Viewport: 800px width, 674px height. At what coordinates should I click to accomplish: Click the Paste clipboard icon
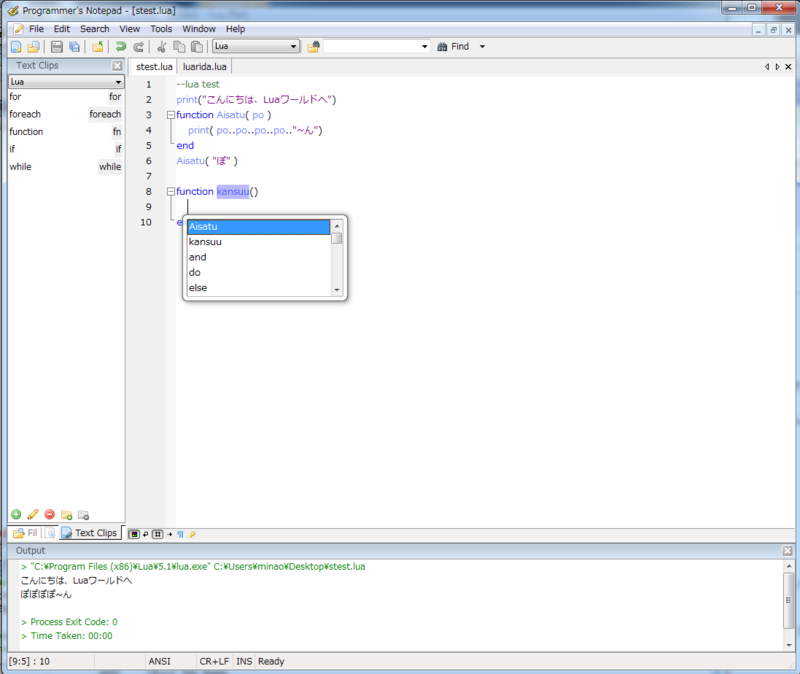pos(196,47)
